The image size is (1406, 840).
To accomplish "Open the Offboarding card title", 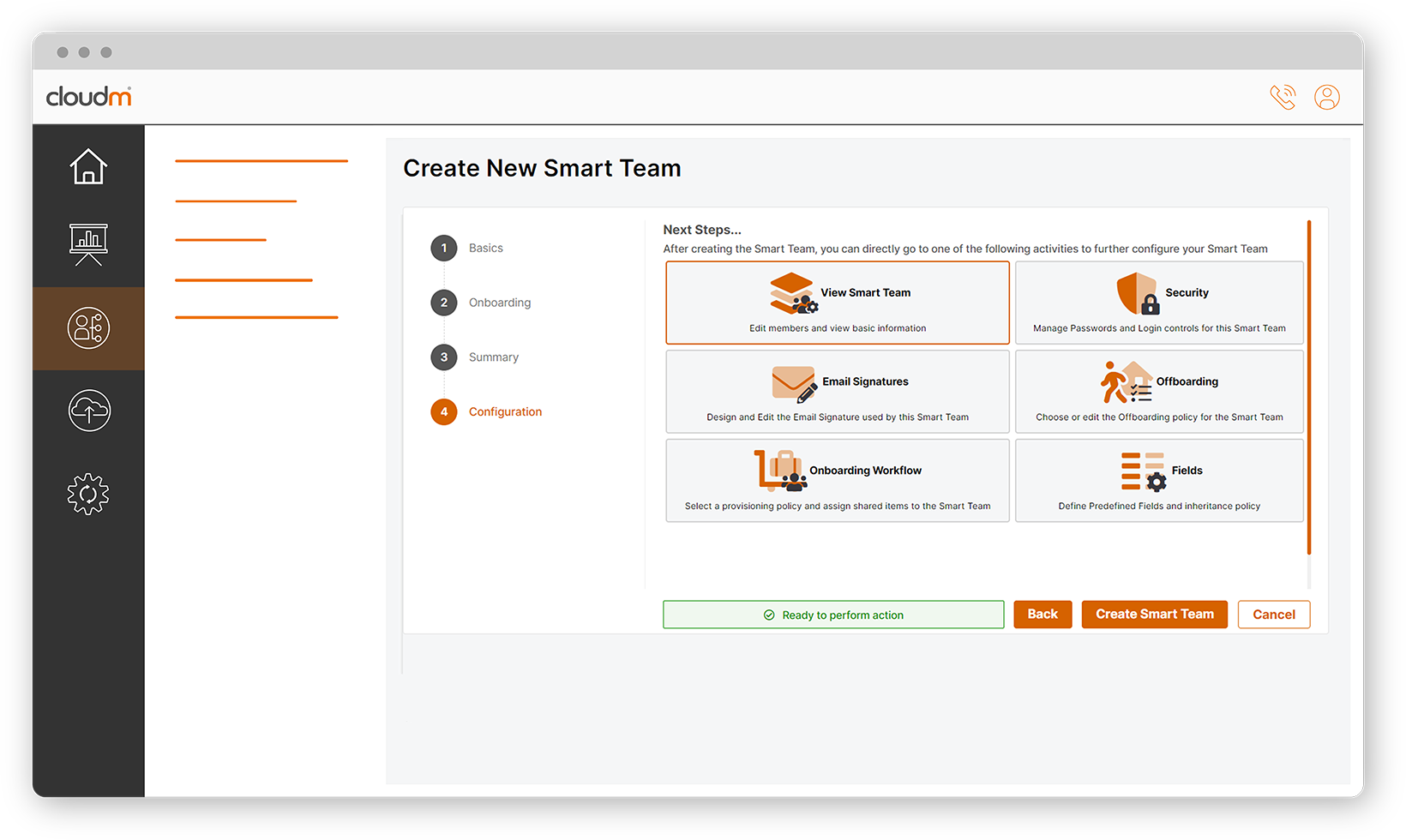I will pos(1187,382).
